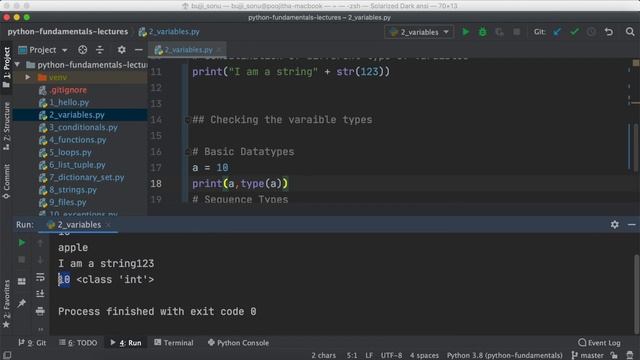The width and height of the screenshot is (640, 360).
Task: Rollback changes with the undo arrow icon
Action: [609, 32]
